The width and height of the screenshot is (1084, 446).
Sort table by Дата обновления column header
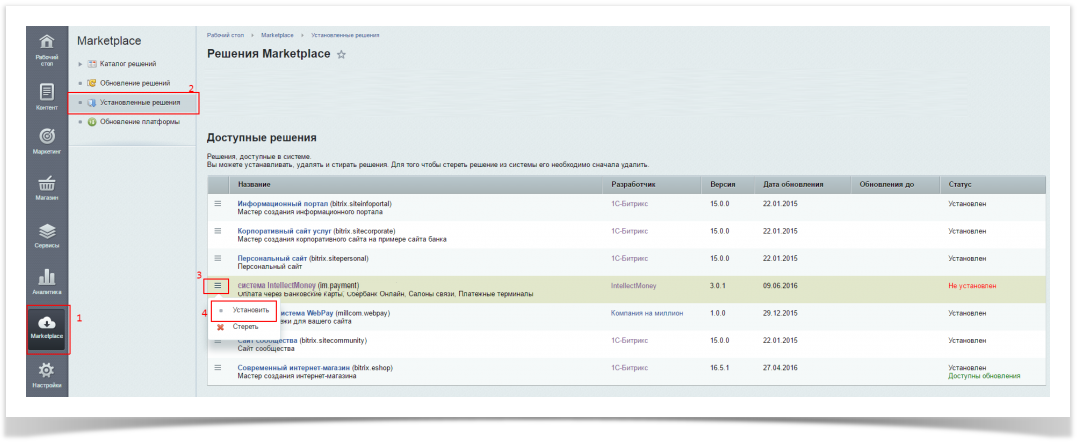tap(793, 185)
